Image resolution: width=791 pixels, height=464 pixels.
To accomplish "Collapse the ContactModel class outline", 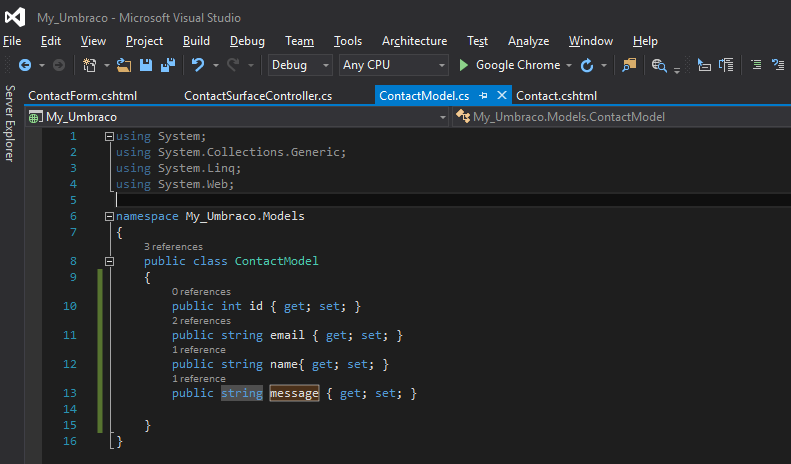I will [x=109, y=261].
